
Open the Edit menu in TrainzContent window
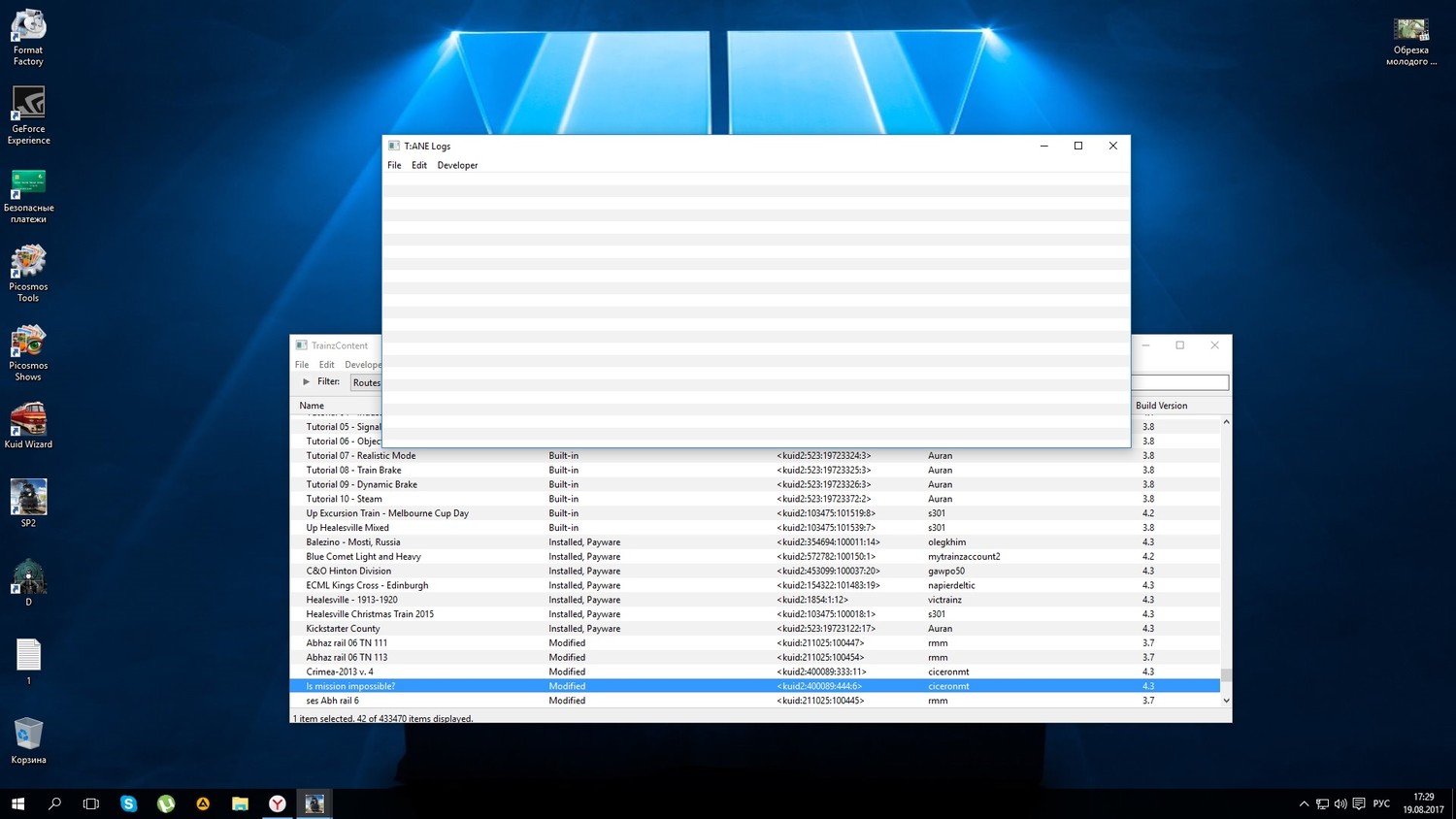coord(326,365)
